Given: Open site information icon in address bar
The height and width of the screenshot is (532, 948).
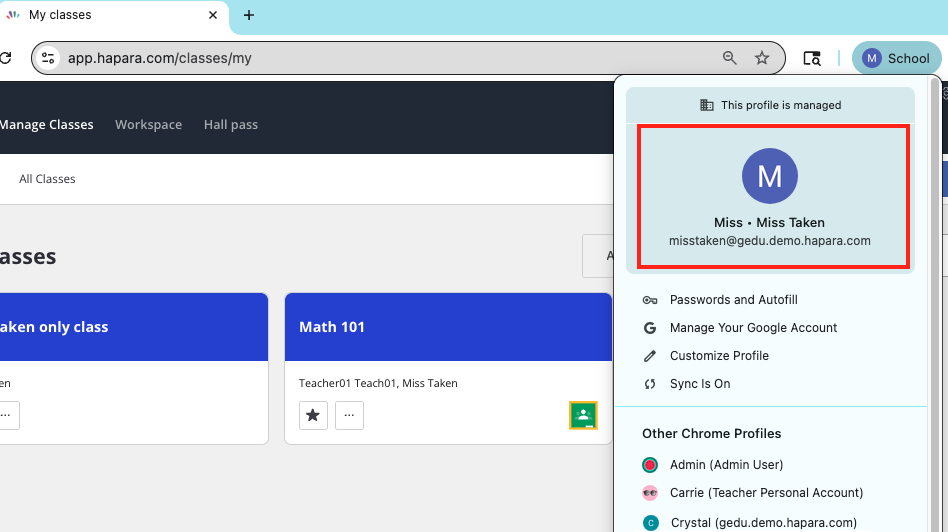Looking at the screenshot, I should point(48,58).
